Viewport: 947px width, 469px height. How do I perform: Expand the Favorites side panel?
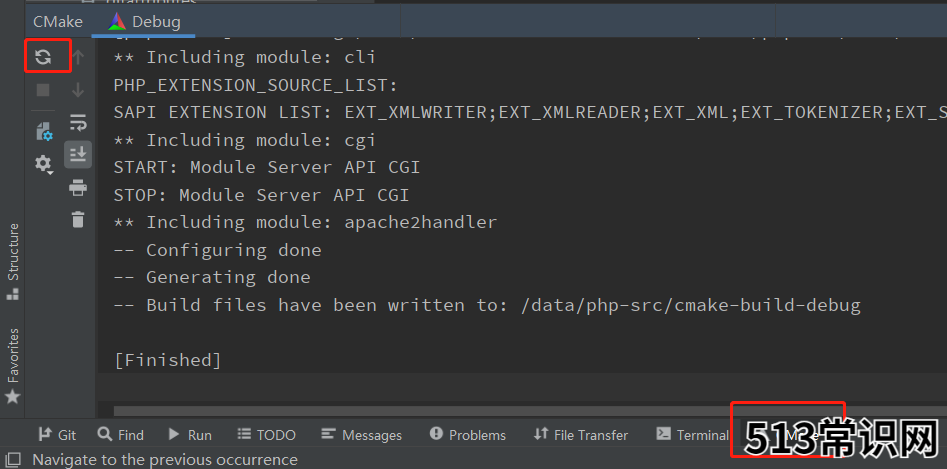(x=13, y=365)
